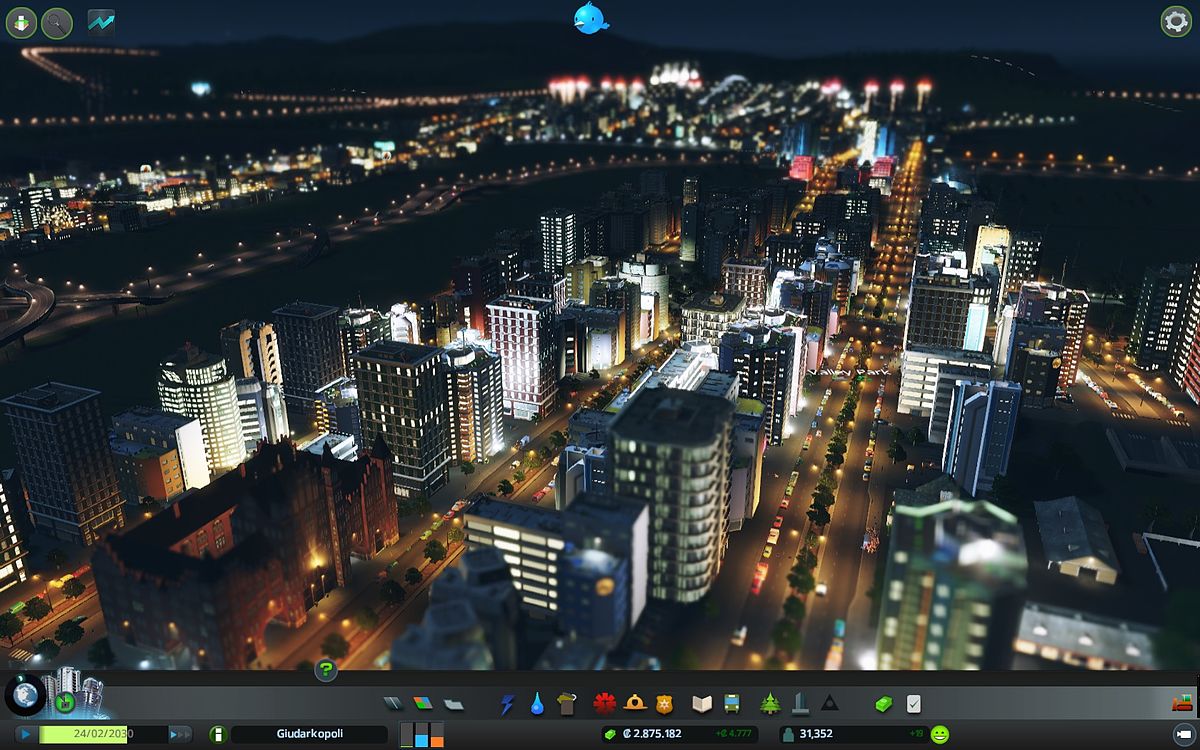Screen dimensions: 1200x750
Task: Open the Monuments triangle menu
Action: [830, 704]
